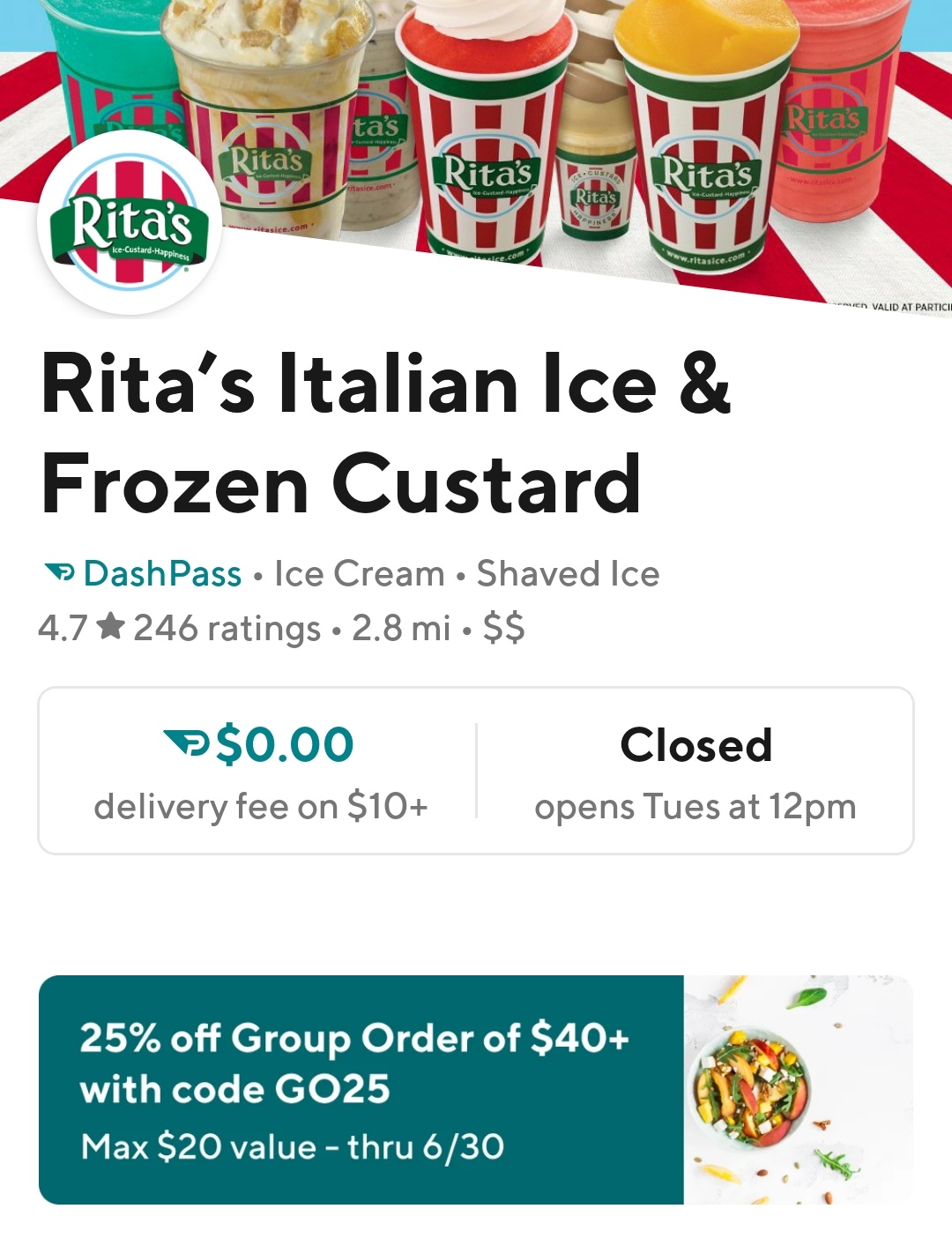Click the DashPass icon beside DashPass label
Screen dimensions: 952x1246
coord(60,573)
